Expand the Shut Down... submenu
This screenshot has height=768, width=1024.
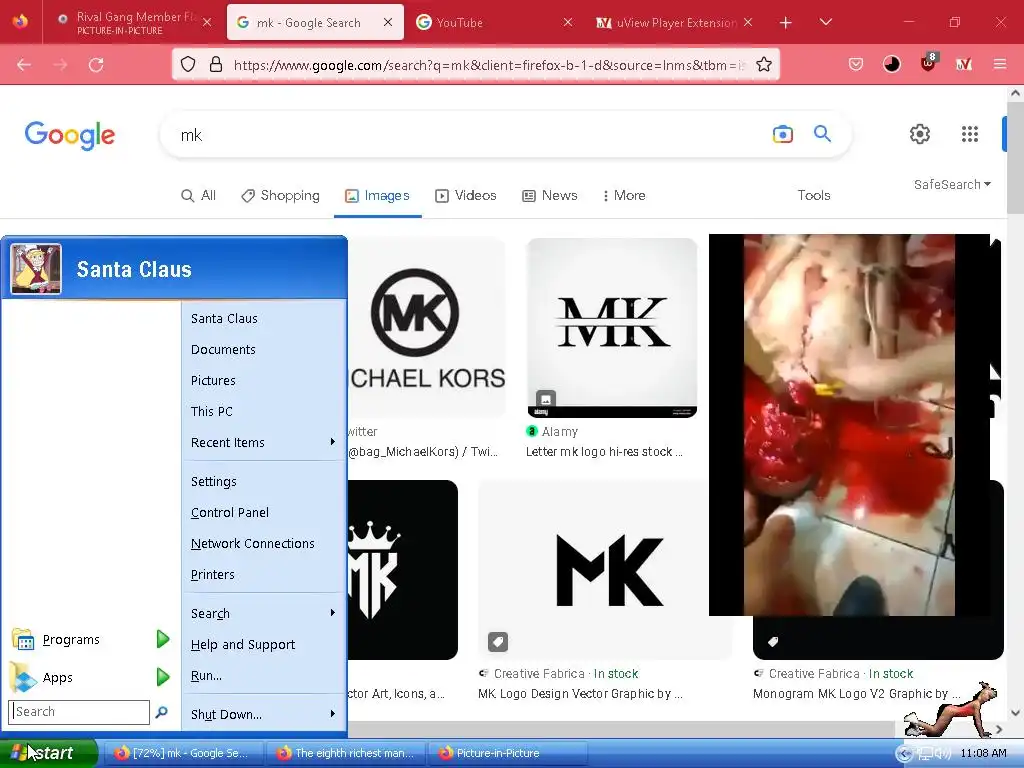pos(263,714)
